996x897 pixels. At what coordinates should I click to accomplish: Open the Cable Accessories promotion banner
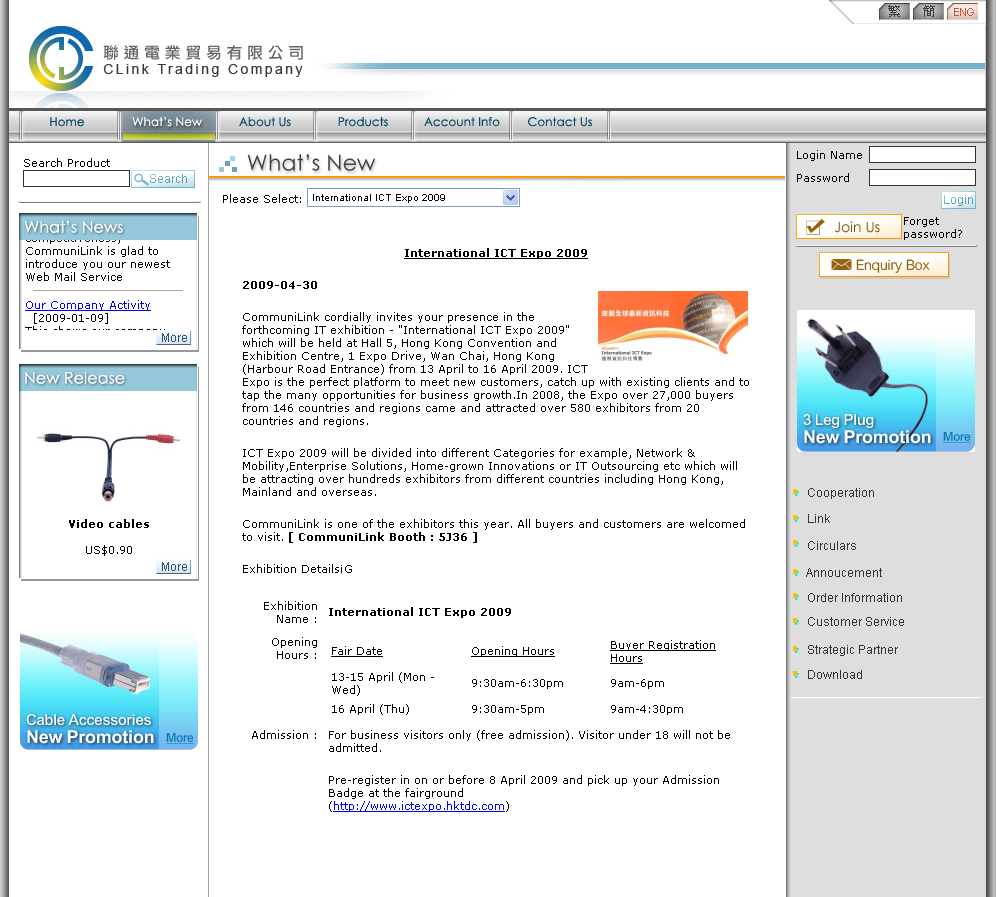tap(108, 691)
